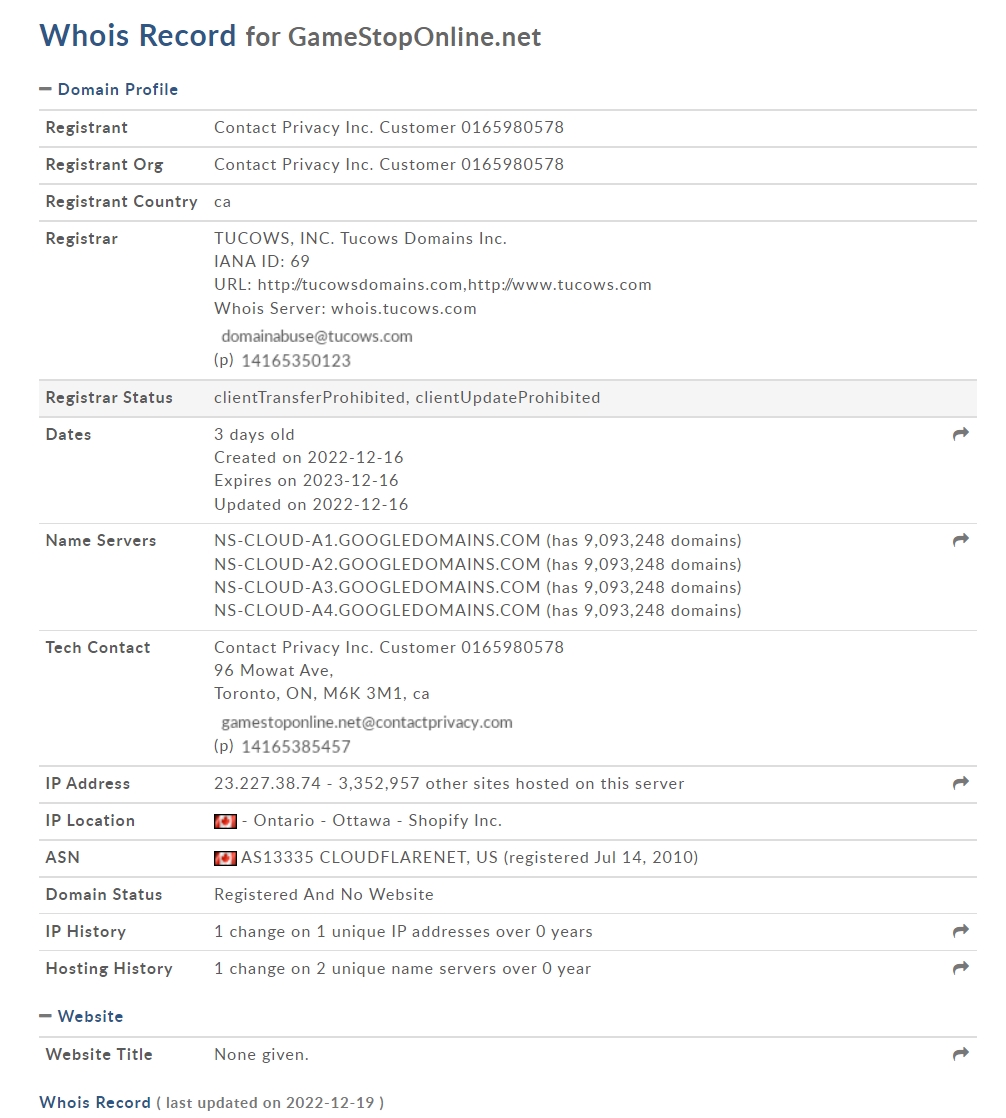This screenshot has width=1006, height=1118.
Task: Click last updated on 2022-12-19 text
Action: (x=270, y=1103)
